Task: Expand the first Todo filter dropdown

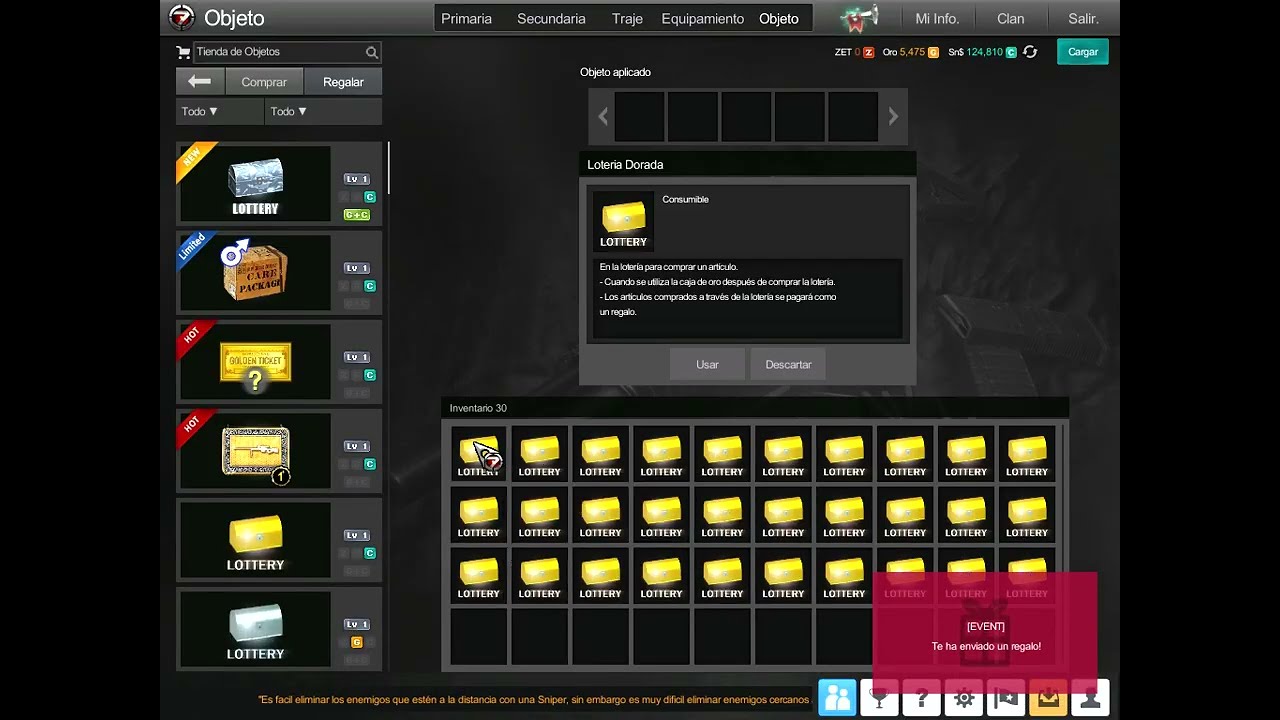Action: click(x=220, y=111)
